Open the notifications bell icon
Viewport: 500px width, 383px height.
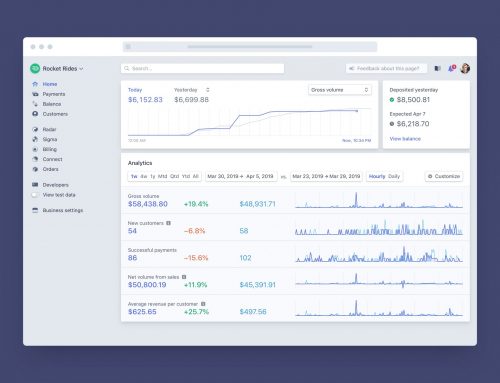coord(452,68)
